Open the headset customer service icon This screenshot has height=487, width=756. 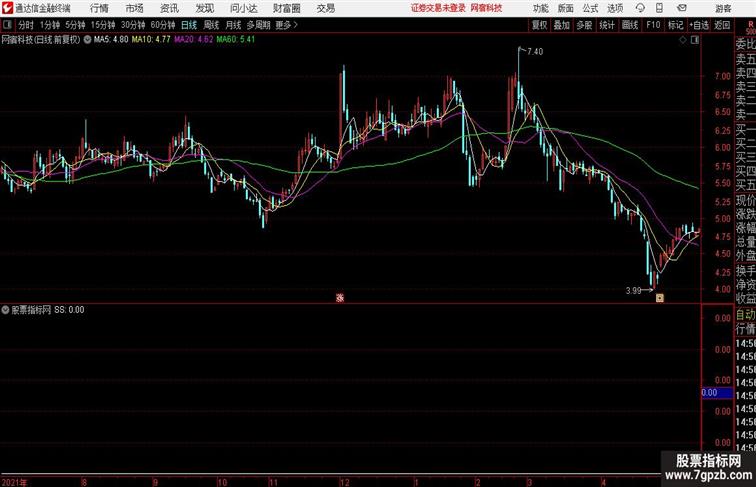click(x=640, y=8)
